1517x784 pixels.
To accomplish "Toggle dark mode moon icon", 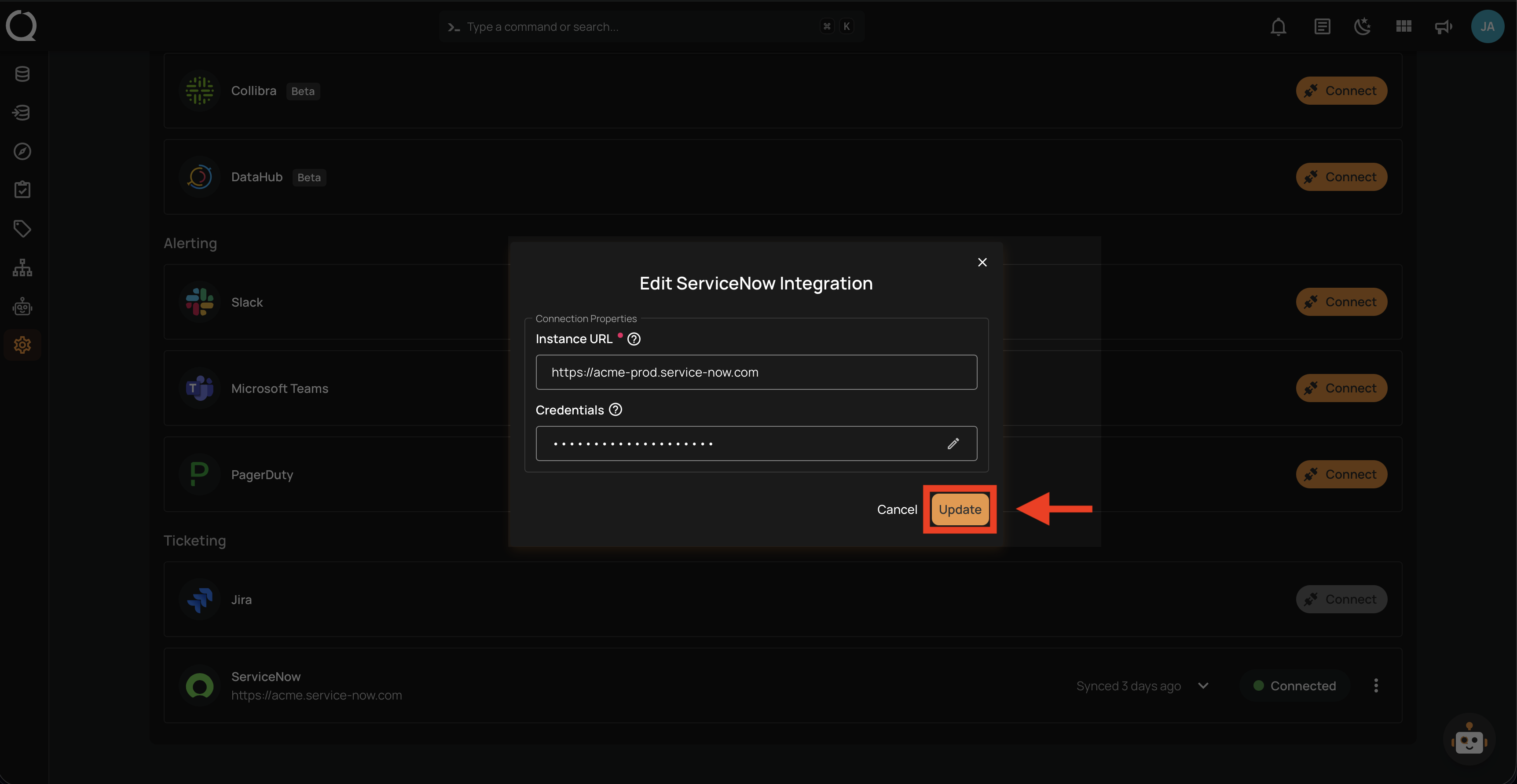I will [x=1363, y=26].
